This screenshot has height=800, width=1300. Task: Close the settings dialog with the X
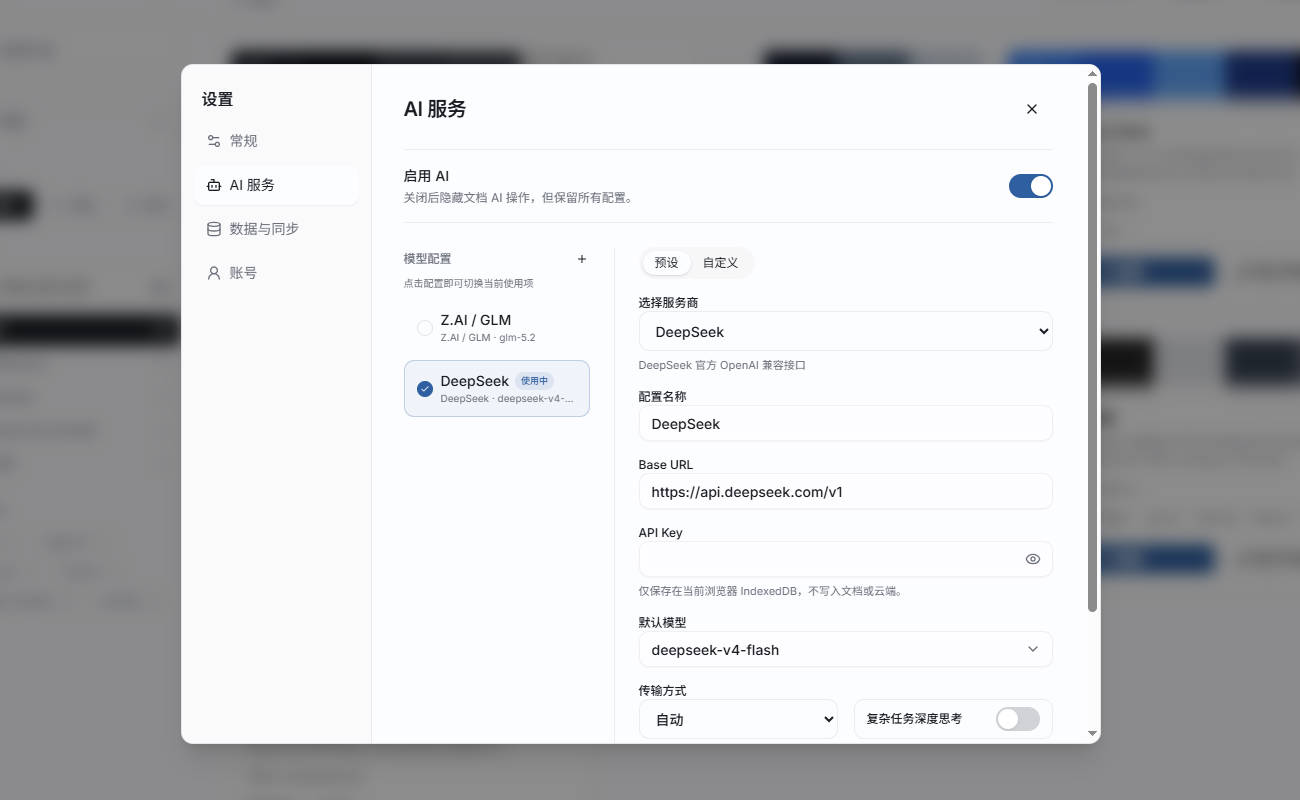[1032, 109]
